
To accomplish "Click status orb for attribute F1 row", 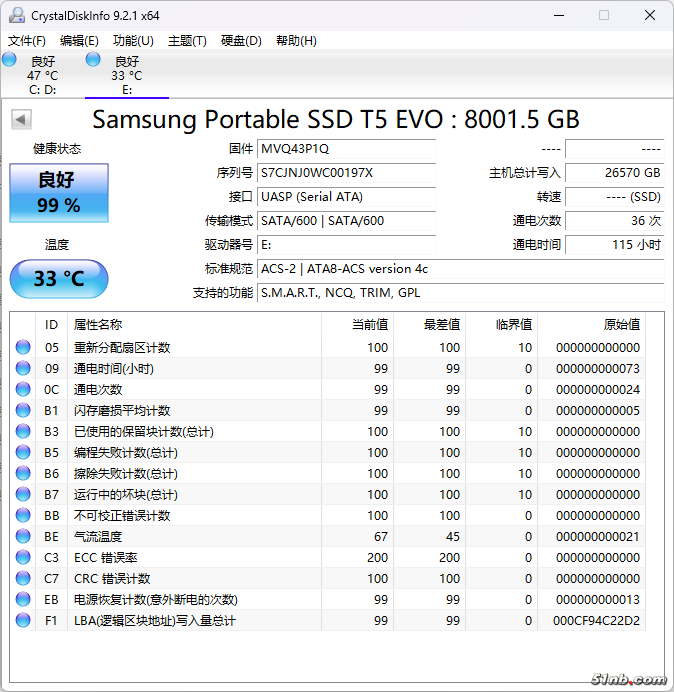I will pos(23,621).
